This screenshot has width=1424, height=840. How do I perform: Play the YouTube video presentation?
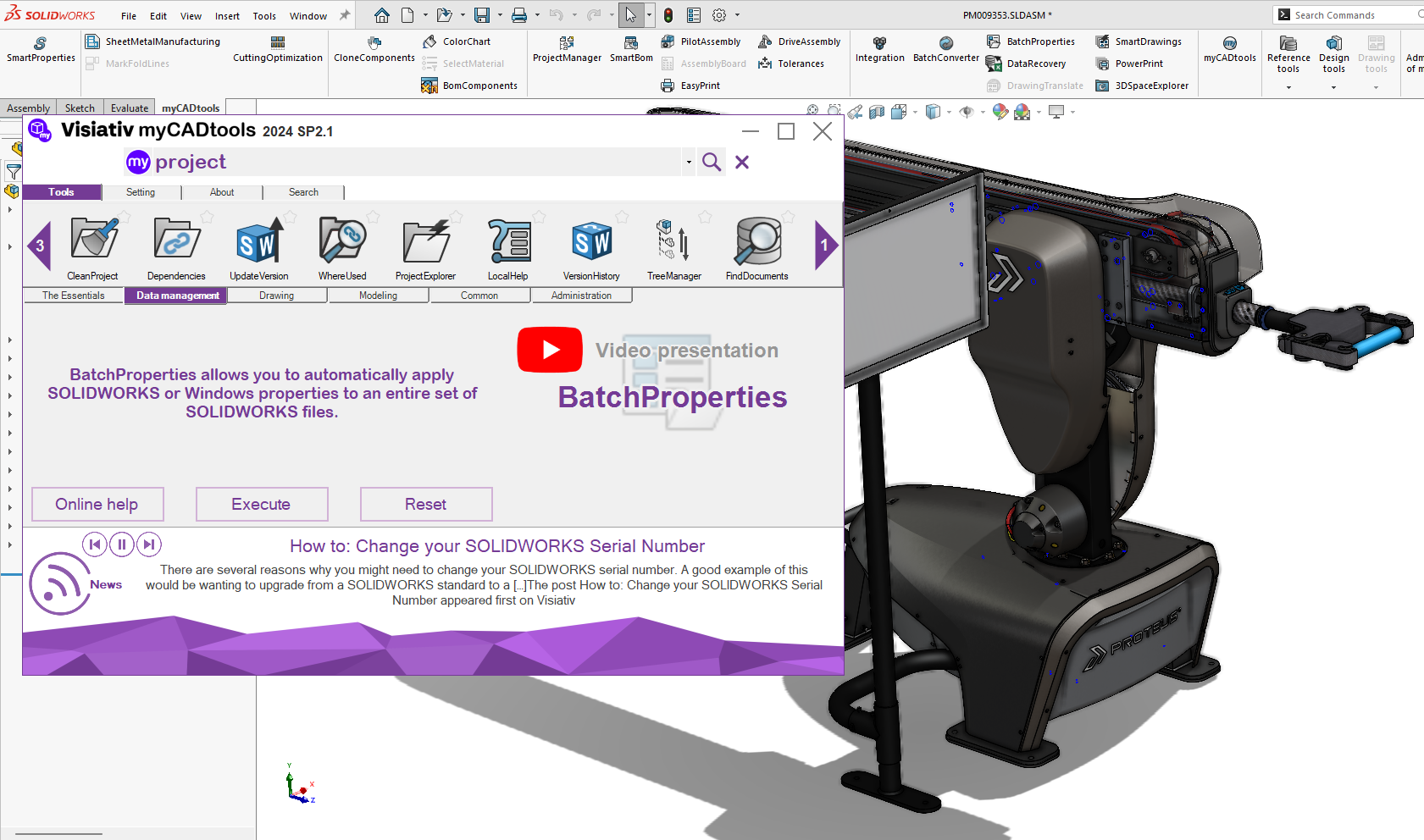tap(550, 350)
